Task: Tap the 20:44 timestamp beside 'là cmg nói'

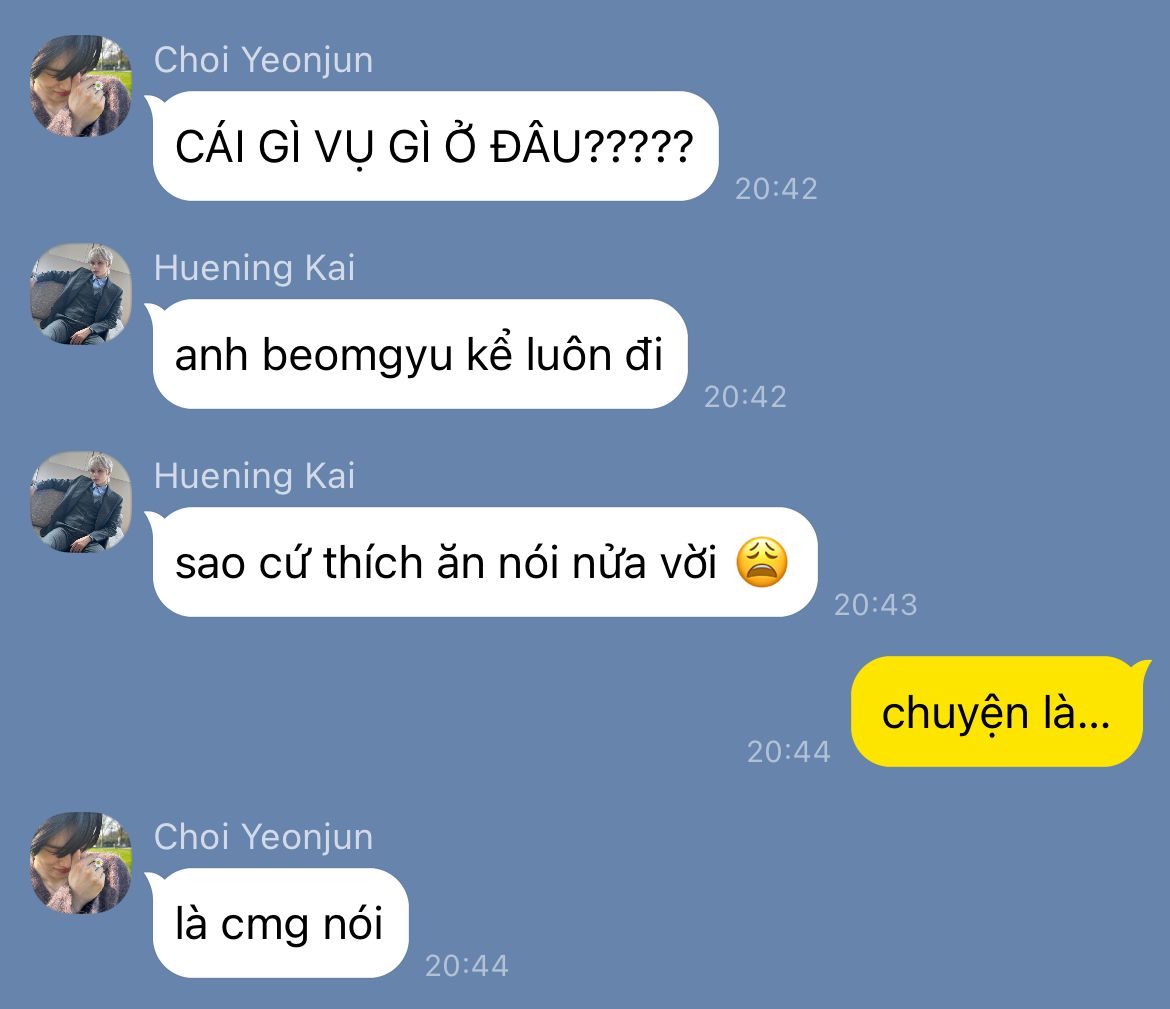Action: click(x=467, y=966)
